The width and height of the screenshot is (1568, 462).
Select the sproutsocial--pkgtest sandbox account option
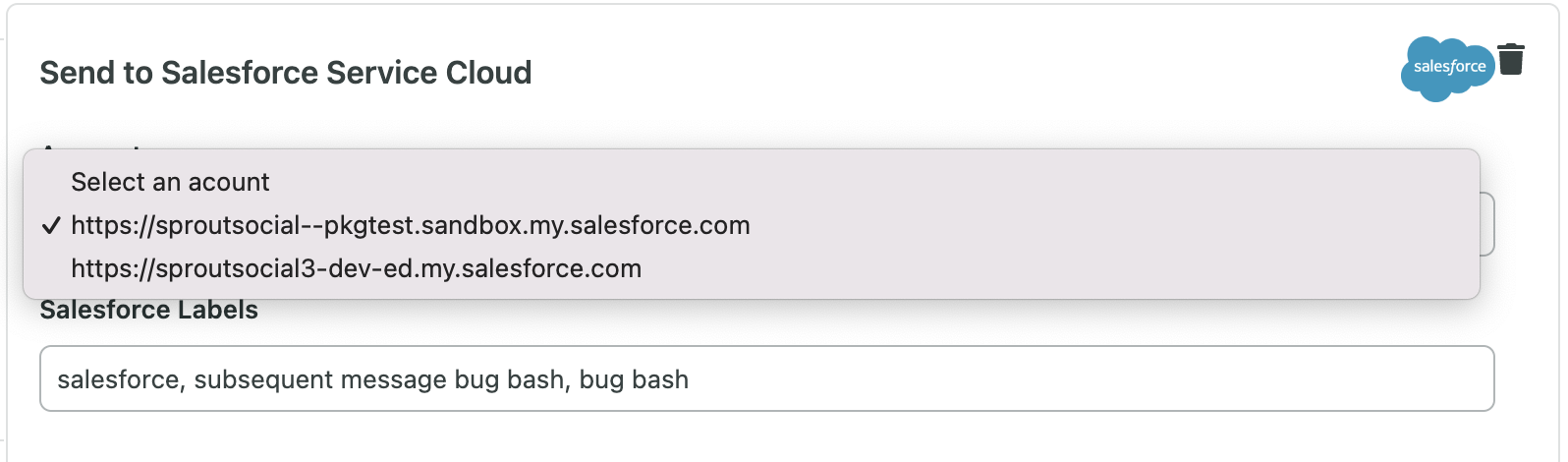[x=752, y=225]
